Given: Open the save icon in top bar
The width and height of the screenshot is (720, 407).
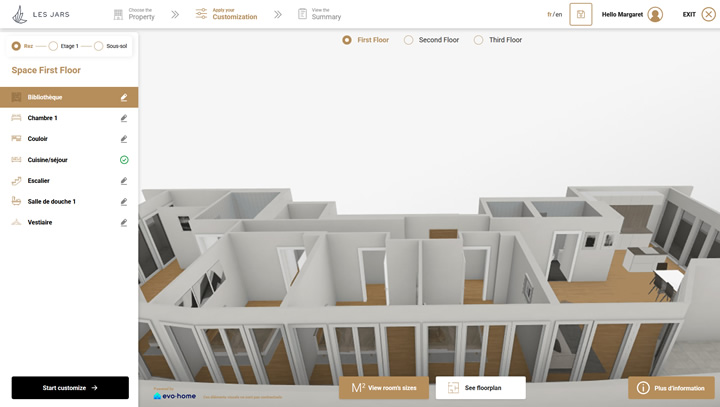Looking at the screenshot, I should (x=581, y=14).
